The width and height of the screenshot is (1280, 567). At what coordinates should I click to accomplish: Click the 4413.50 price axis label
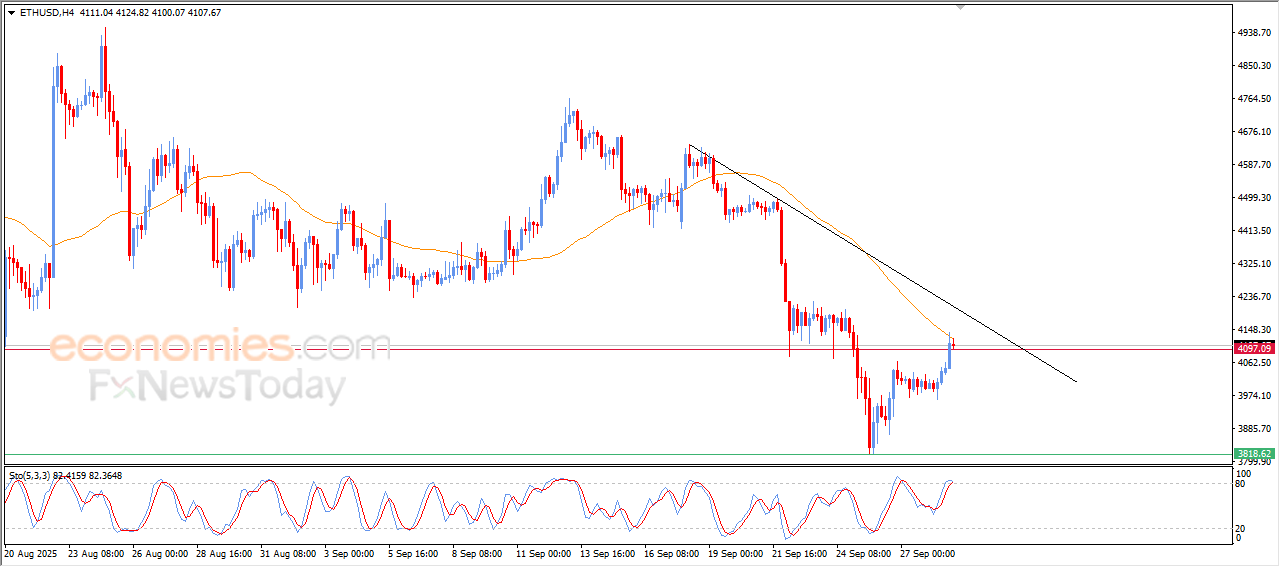tap(1256, 231)
